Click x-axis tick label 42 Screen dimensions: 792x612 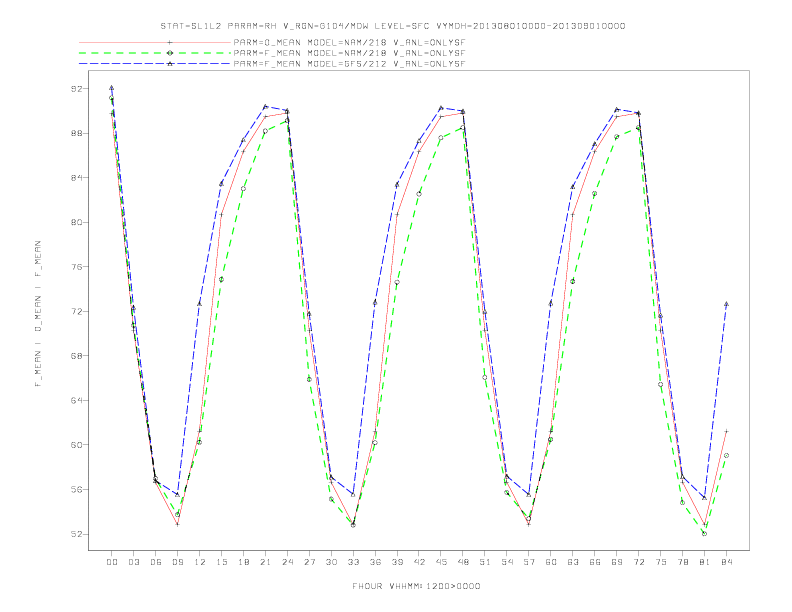point(419,562)
